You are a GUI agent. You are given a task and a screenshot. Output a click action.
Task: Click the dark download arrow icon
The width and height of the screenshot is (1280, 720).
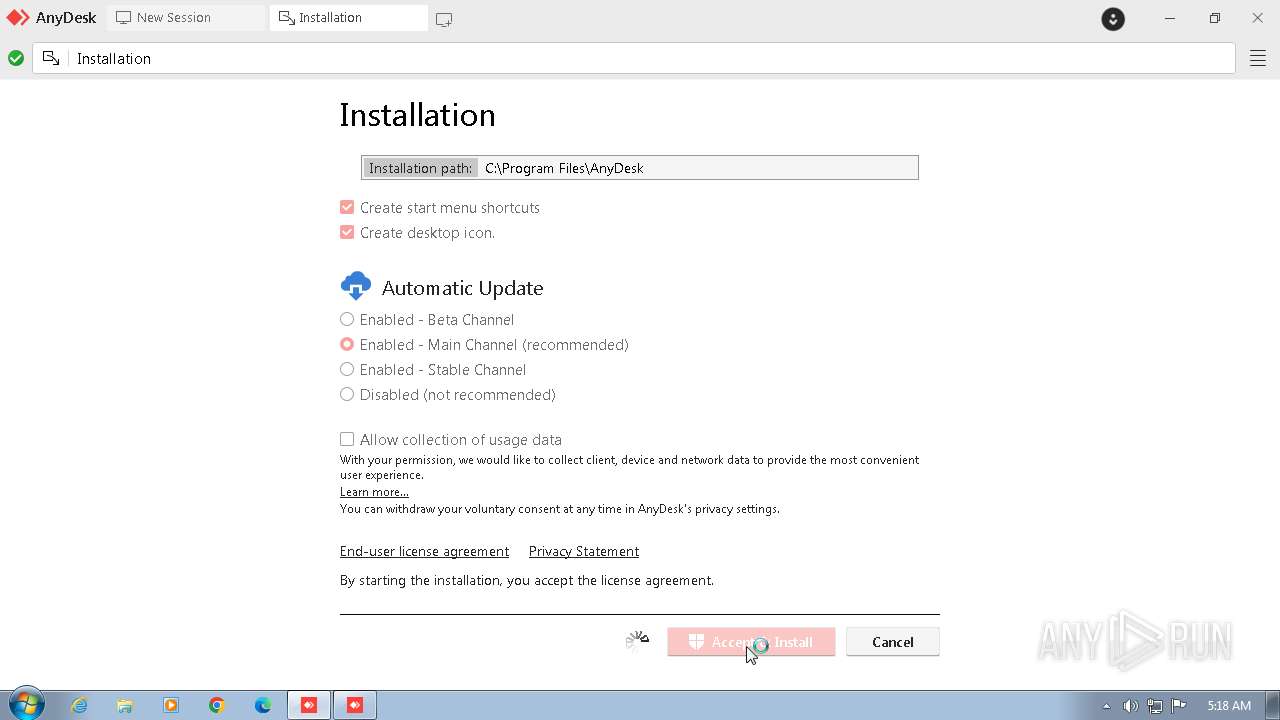coord(1113,19)
